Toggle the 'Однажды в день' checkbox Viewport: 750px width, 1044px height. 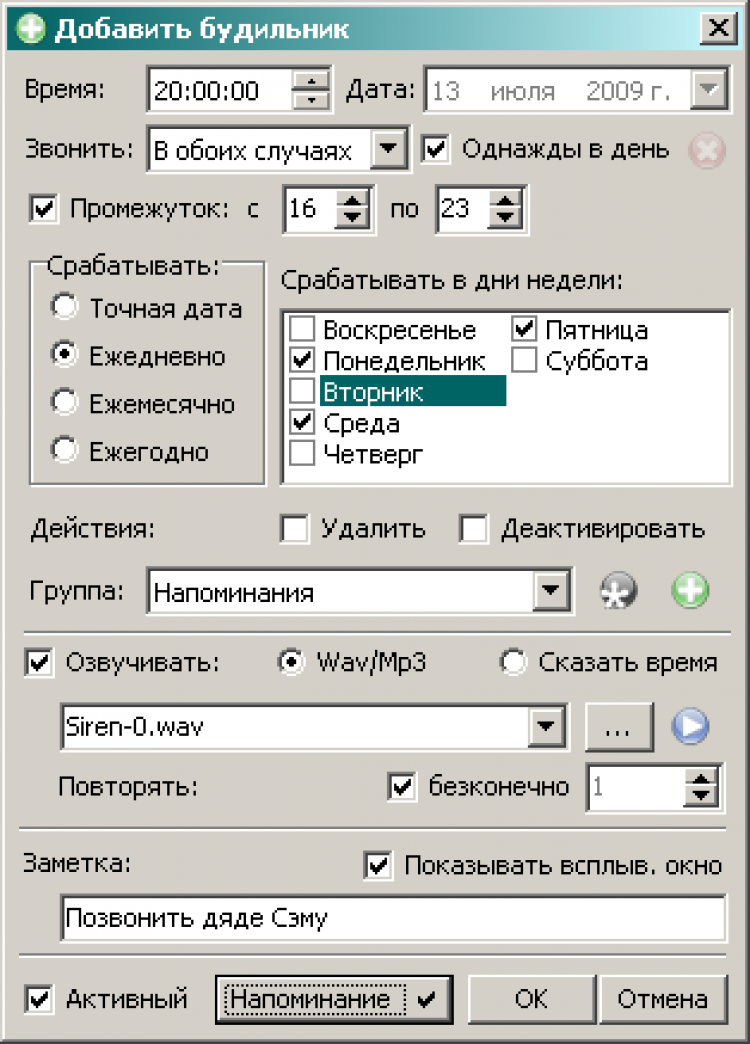point(436,150)
